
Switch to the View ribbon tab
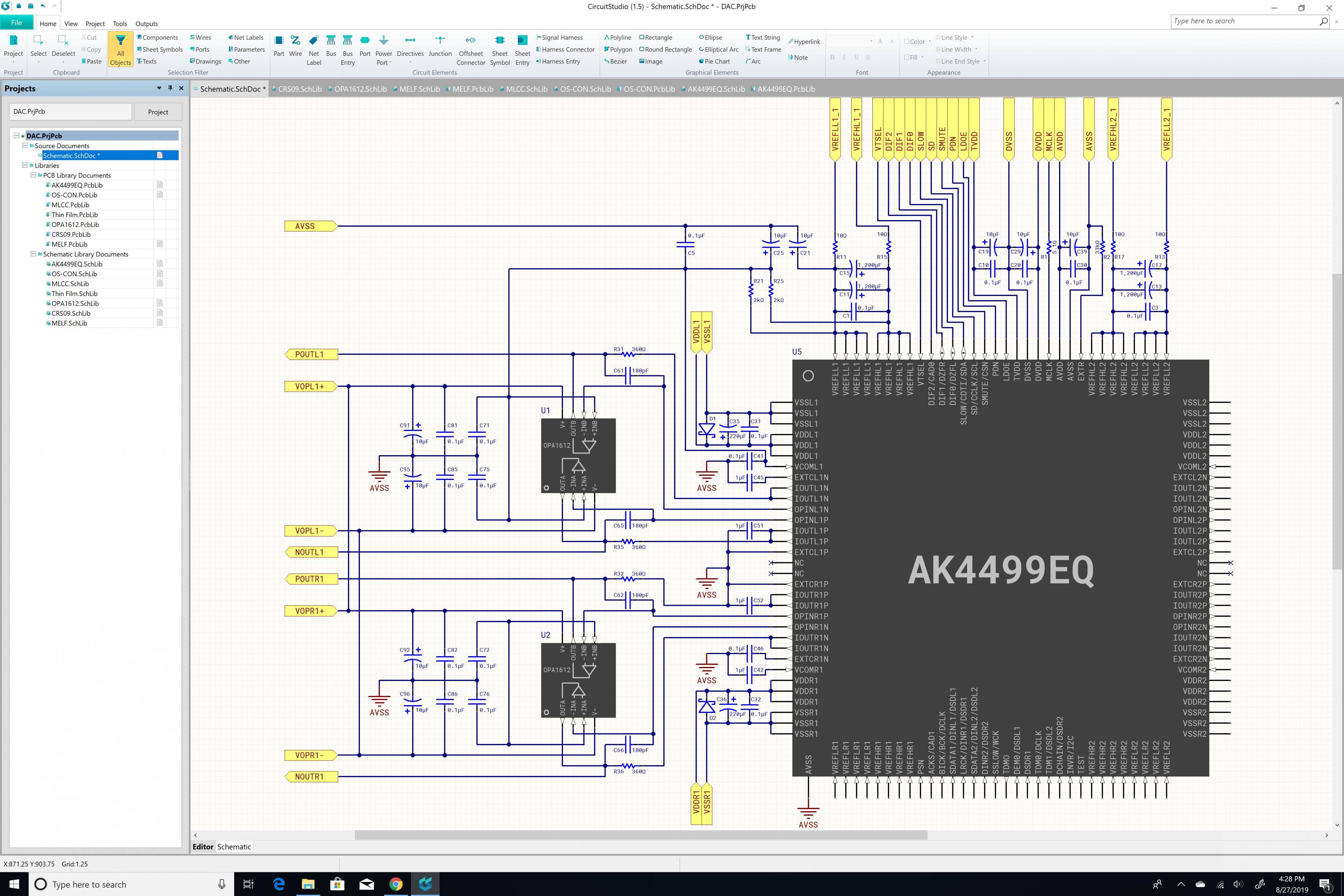71,23
